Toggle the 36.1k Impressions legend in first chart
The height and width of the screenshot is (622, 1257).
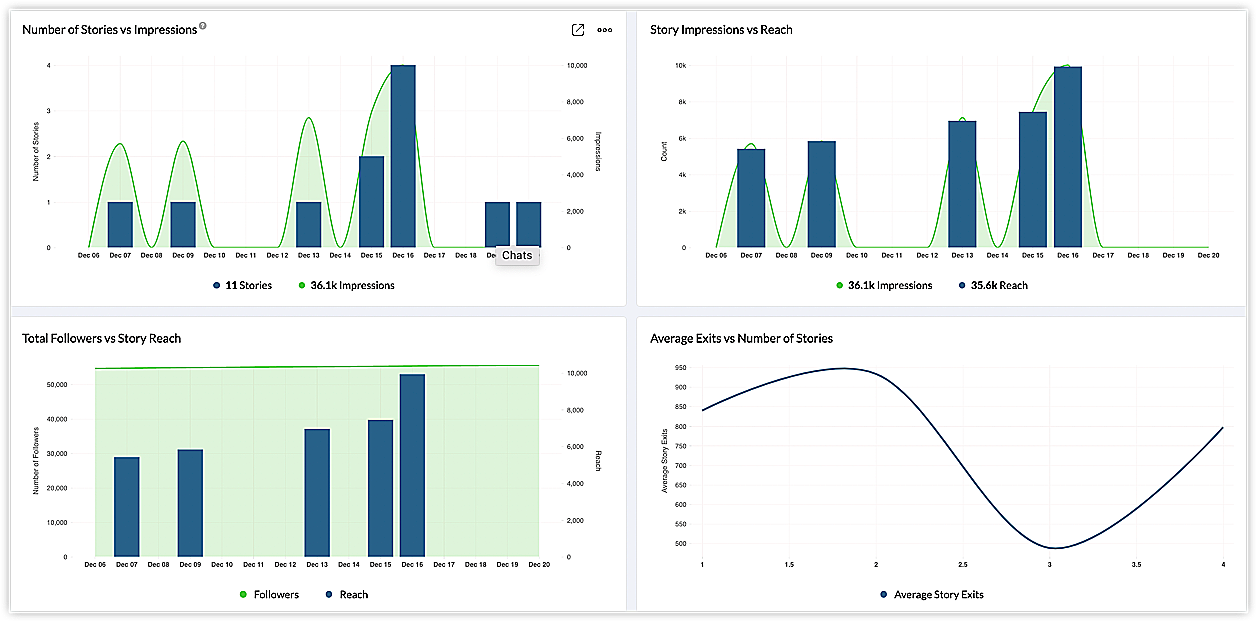point(347,285)
